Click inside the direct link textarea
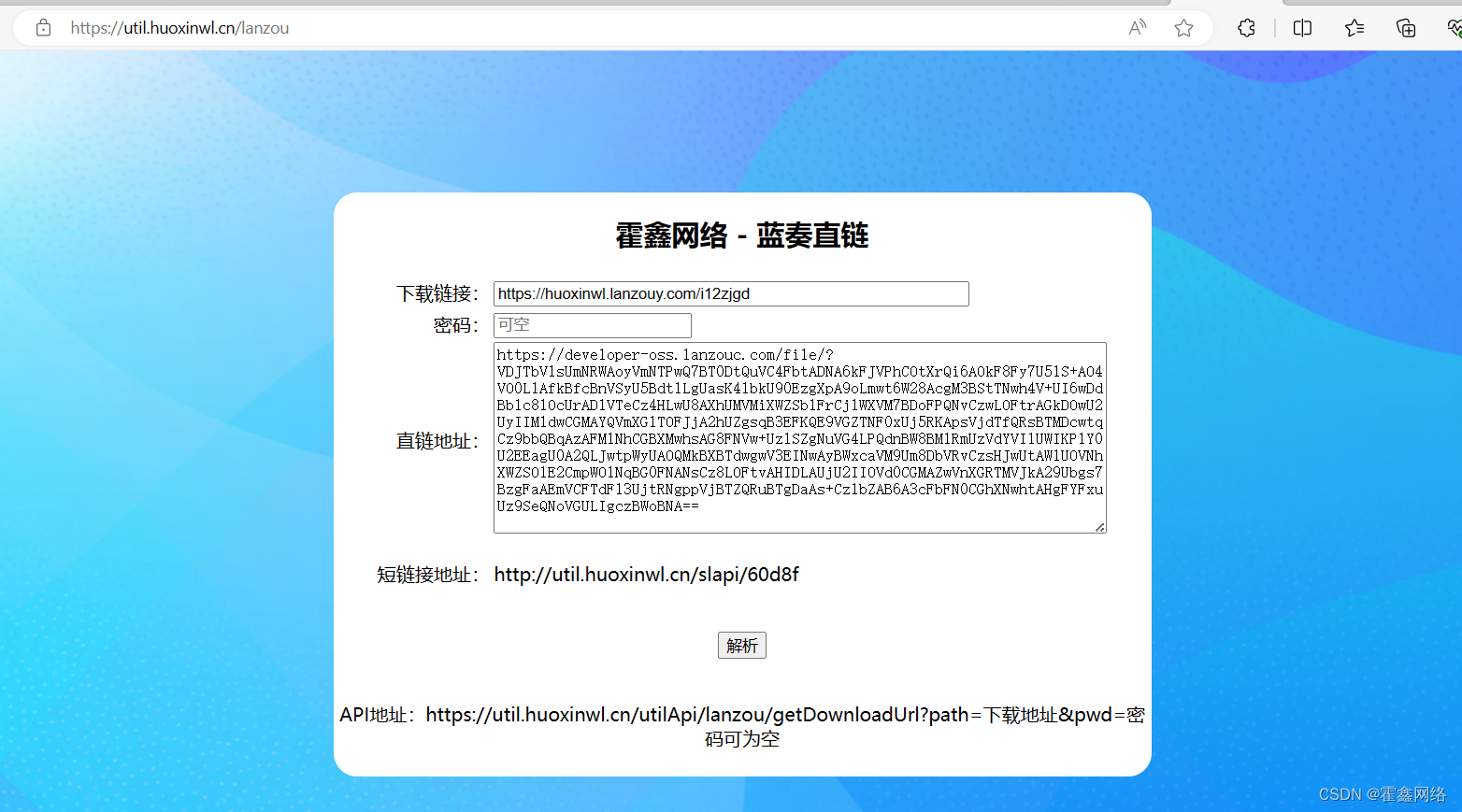 click(800, 437)
